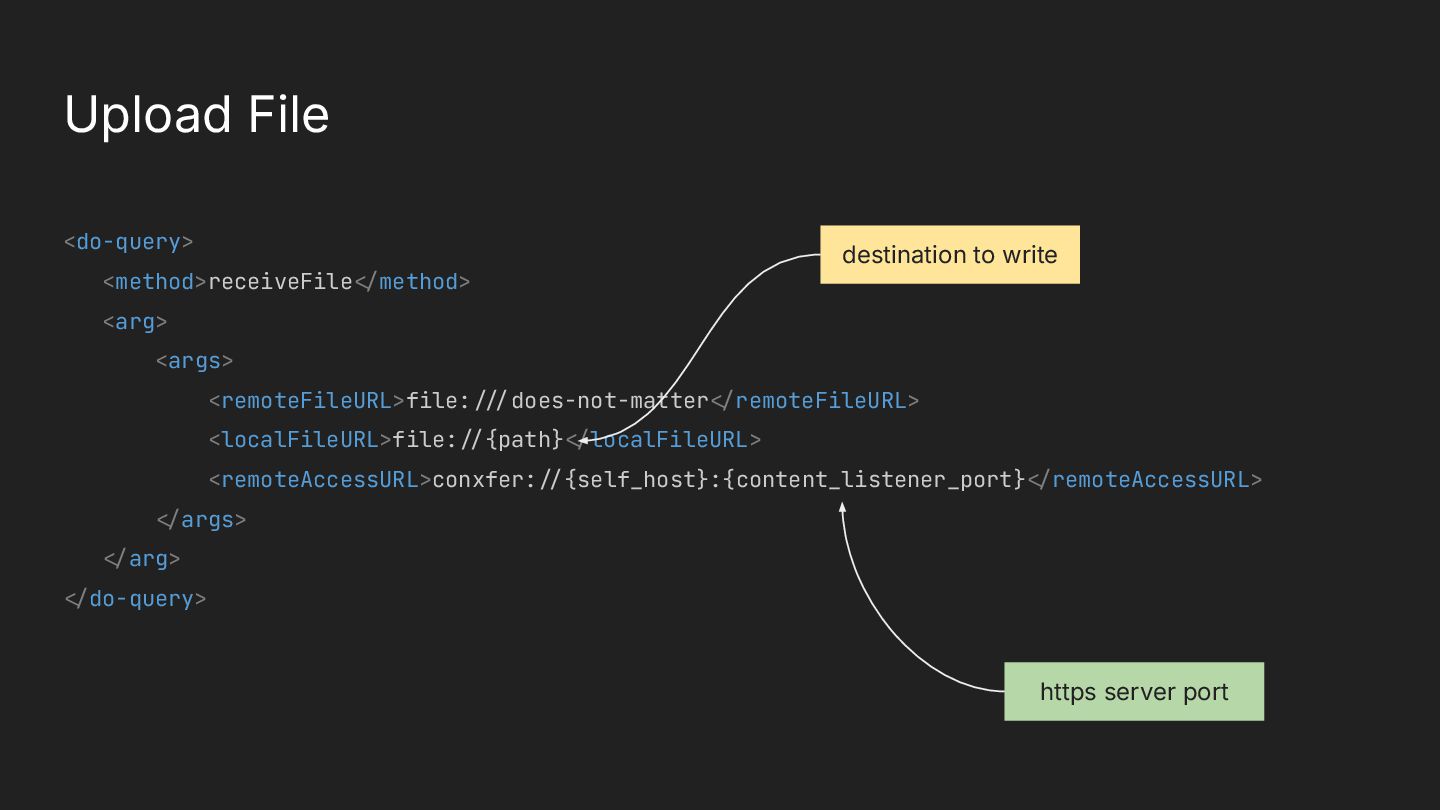Click the closing remoteFileURL tag
This screenshot has width=1440, height=810.
814,401
